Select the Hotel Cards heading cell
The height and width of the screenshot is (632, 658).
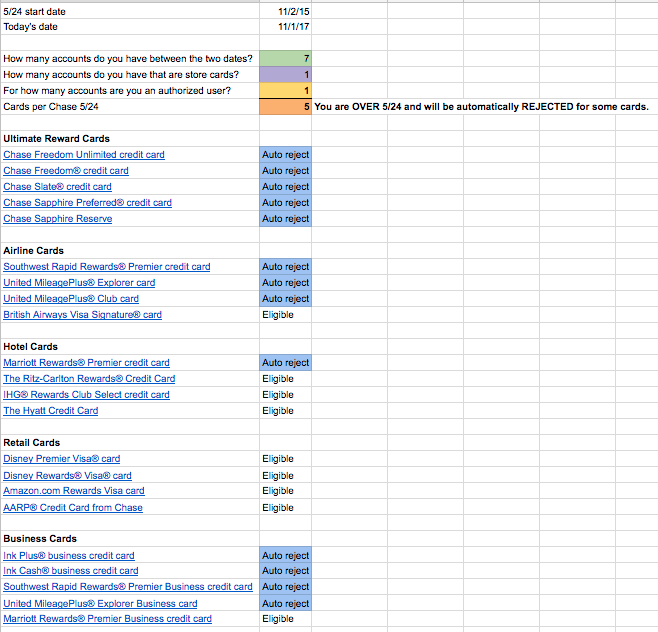pyautogui.click(x=130, y=347)
